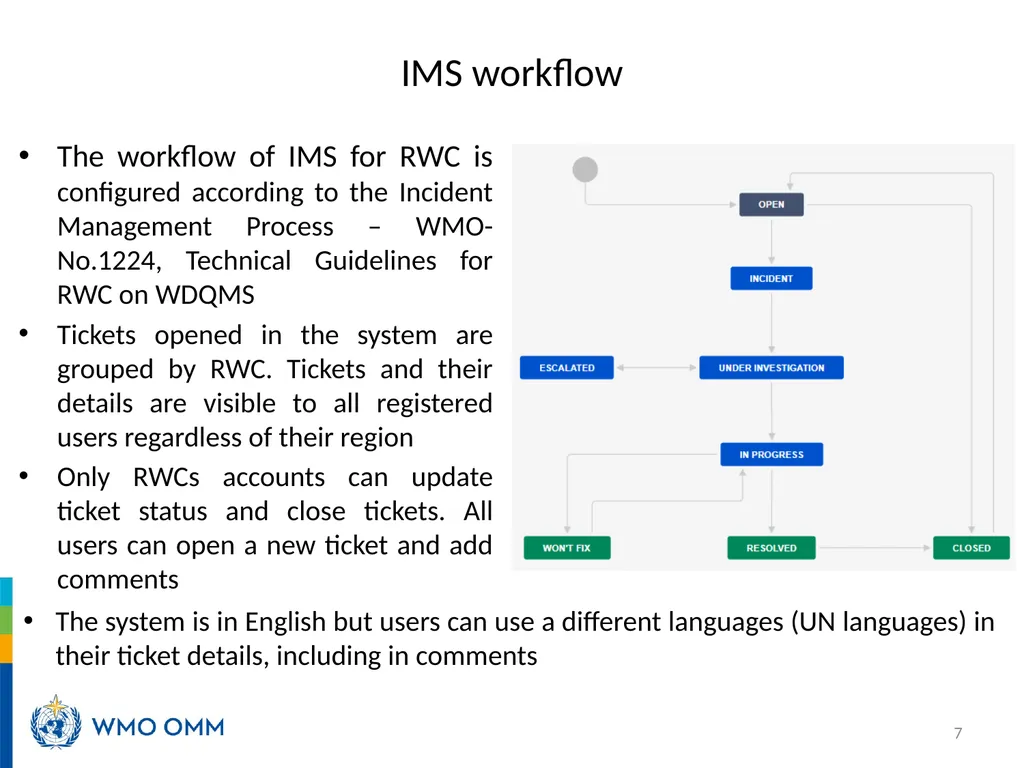Click the text 'No.1224, Technical Guidelines for'
The image size is (1024, 768).
point(274,261)
